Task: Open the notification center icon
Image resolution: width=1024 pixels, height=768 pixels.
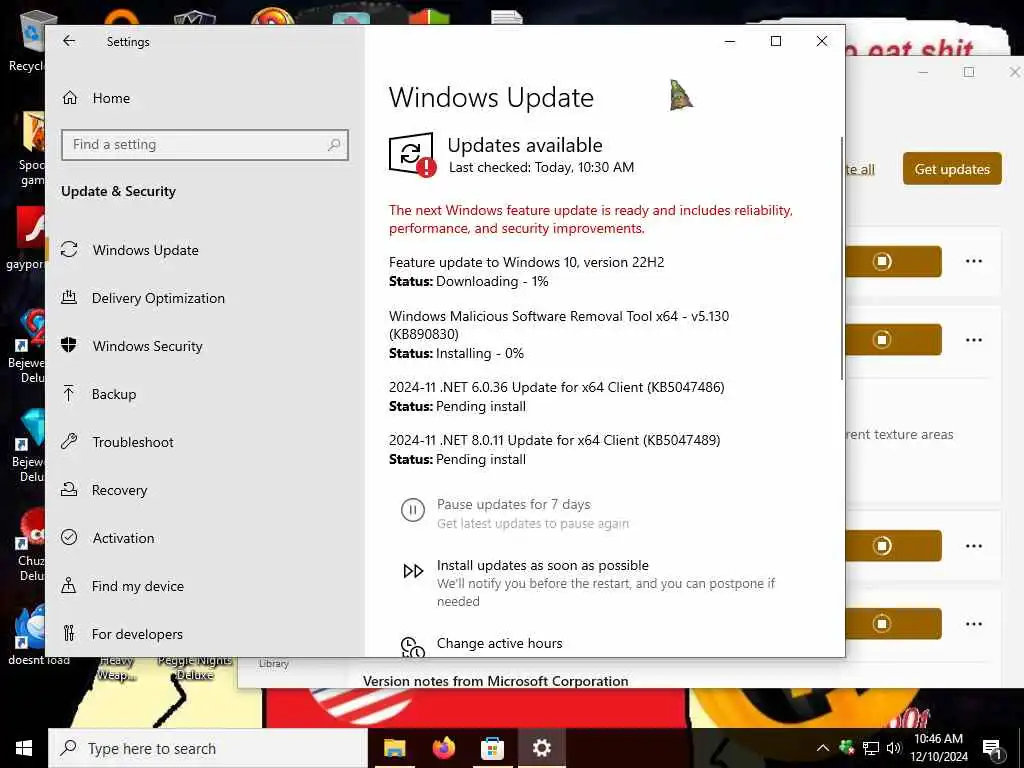Action: click(x=992, y=749)
